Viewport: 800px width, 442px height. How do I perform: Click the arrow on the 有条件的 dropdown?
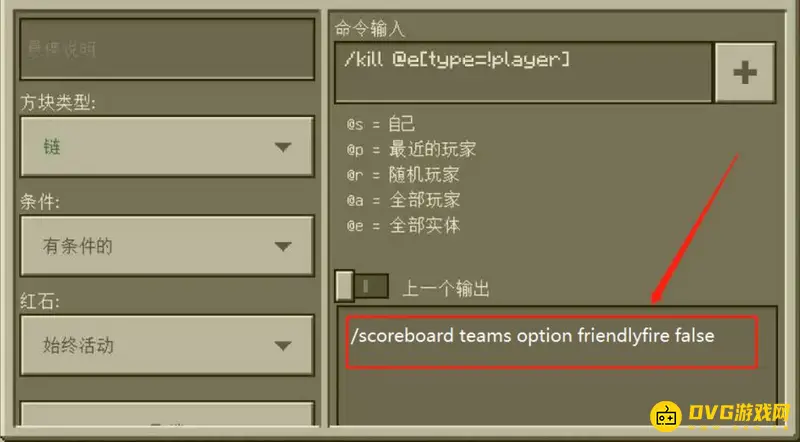[283, 247]
